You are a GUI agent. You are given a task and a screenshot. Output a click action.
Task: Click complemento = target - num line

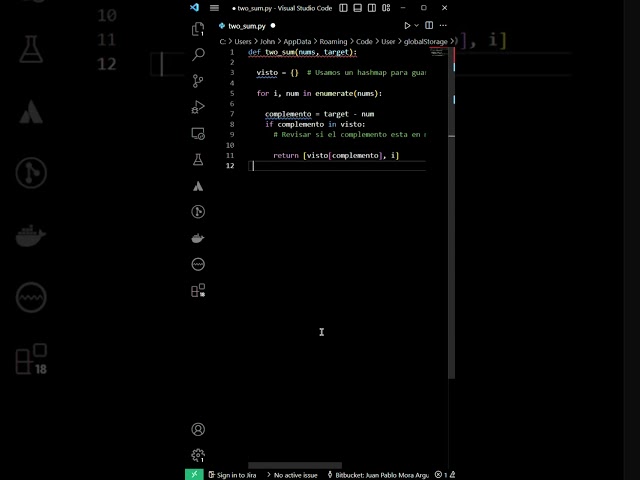(320, 114)
